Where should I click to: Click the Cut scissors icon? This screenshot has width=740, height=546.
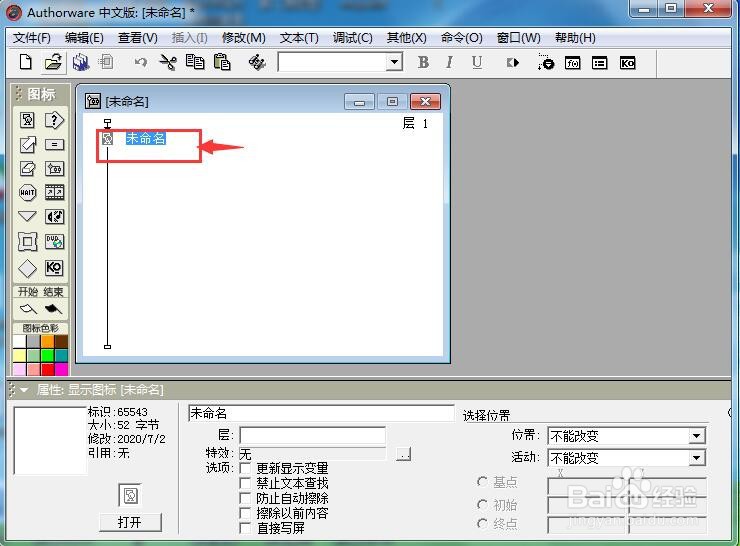[x=168, y=62]
